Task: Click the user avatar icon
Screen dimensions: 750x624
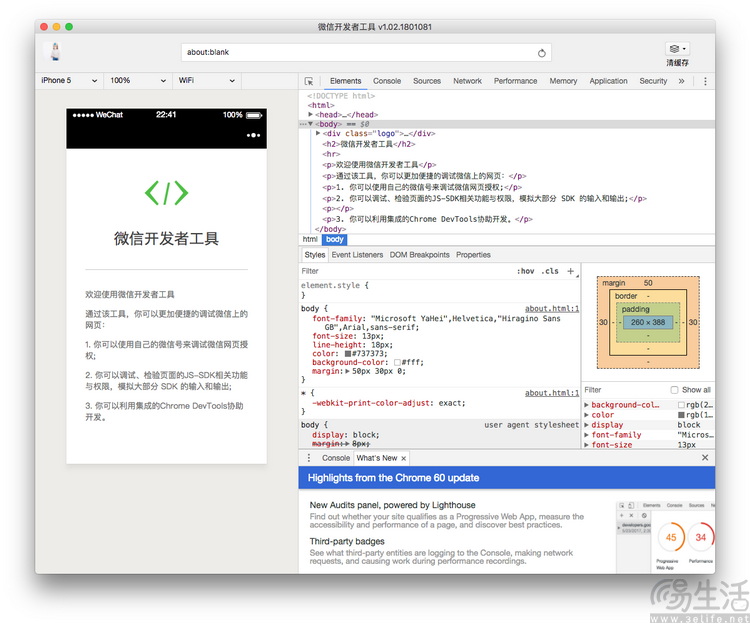Action: (56, 52)
